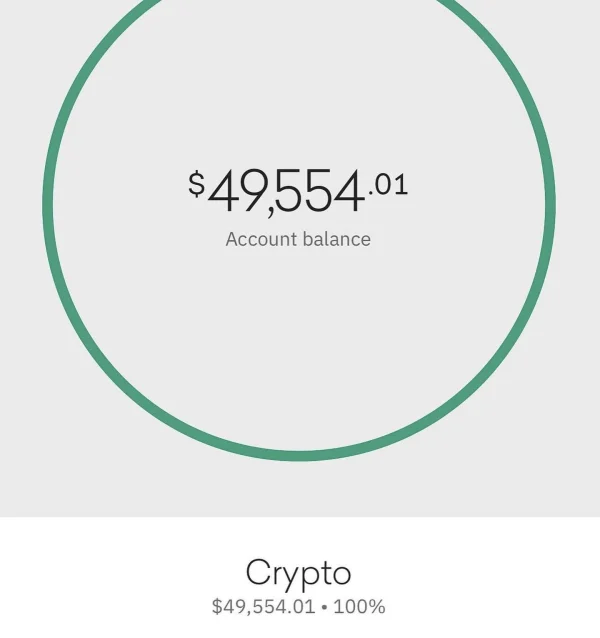600x638 pixels.
Task: Tap the right edge of the green ring
Action: 550,205
